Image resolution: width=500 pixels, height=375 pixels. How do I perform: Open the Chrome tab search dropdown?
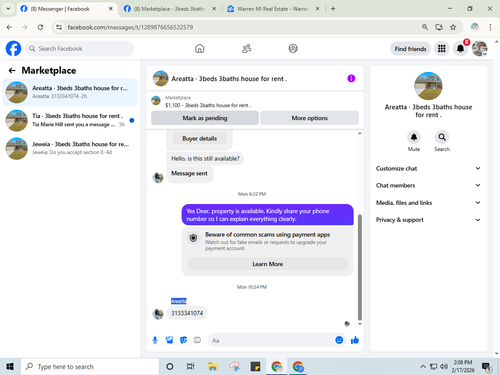(x=8, y=9)
